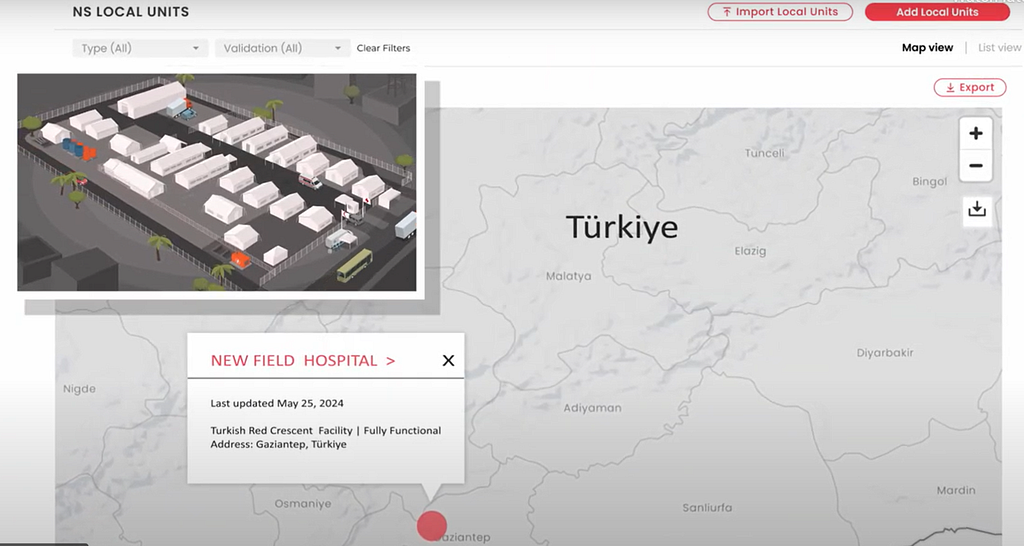Viewport: 1024px width, 546px height.
Task: Click the Tunceli label on the map
Action: coord(765,153)
